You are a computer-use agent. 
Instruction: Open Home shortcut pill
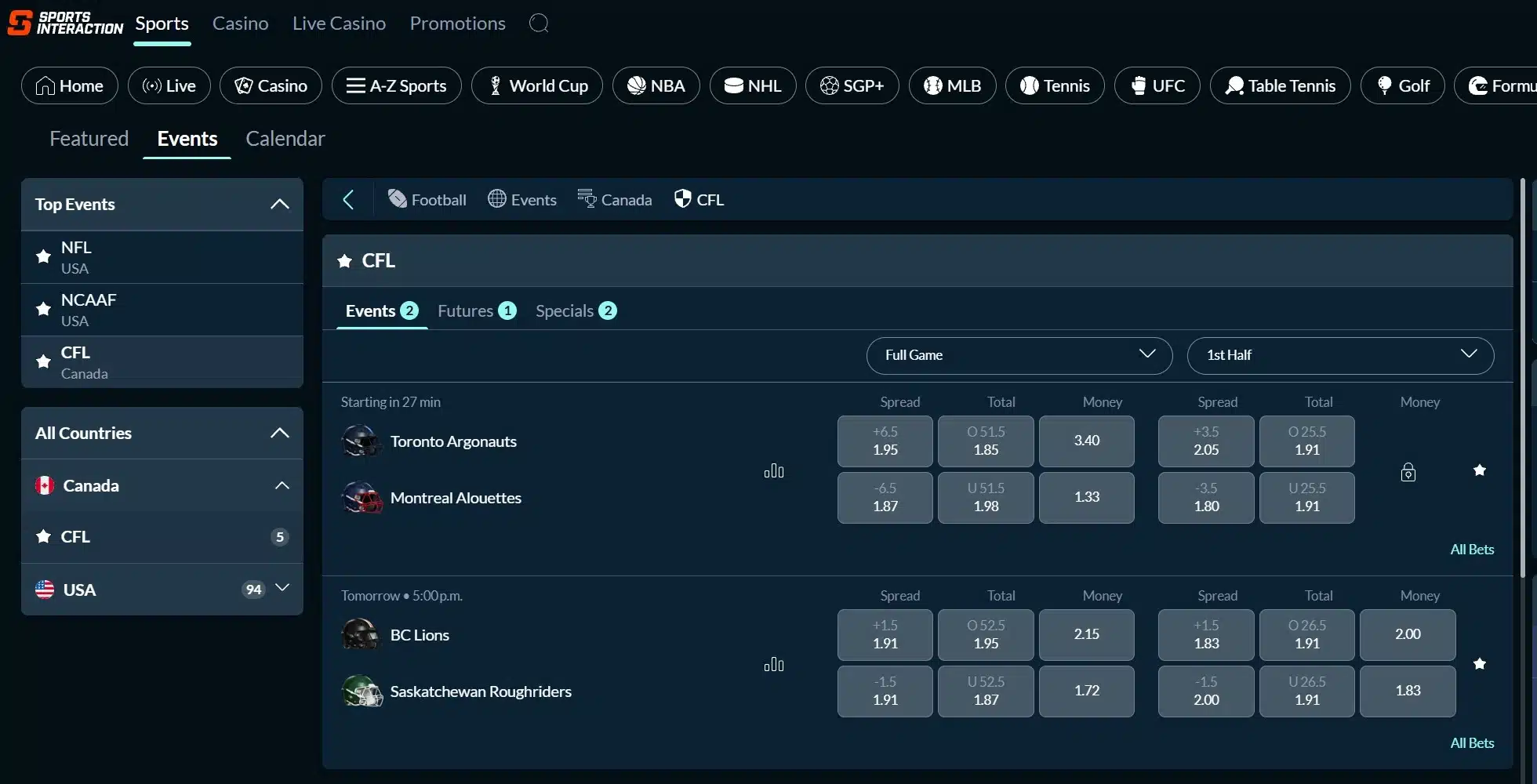pos(70,85)
